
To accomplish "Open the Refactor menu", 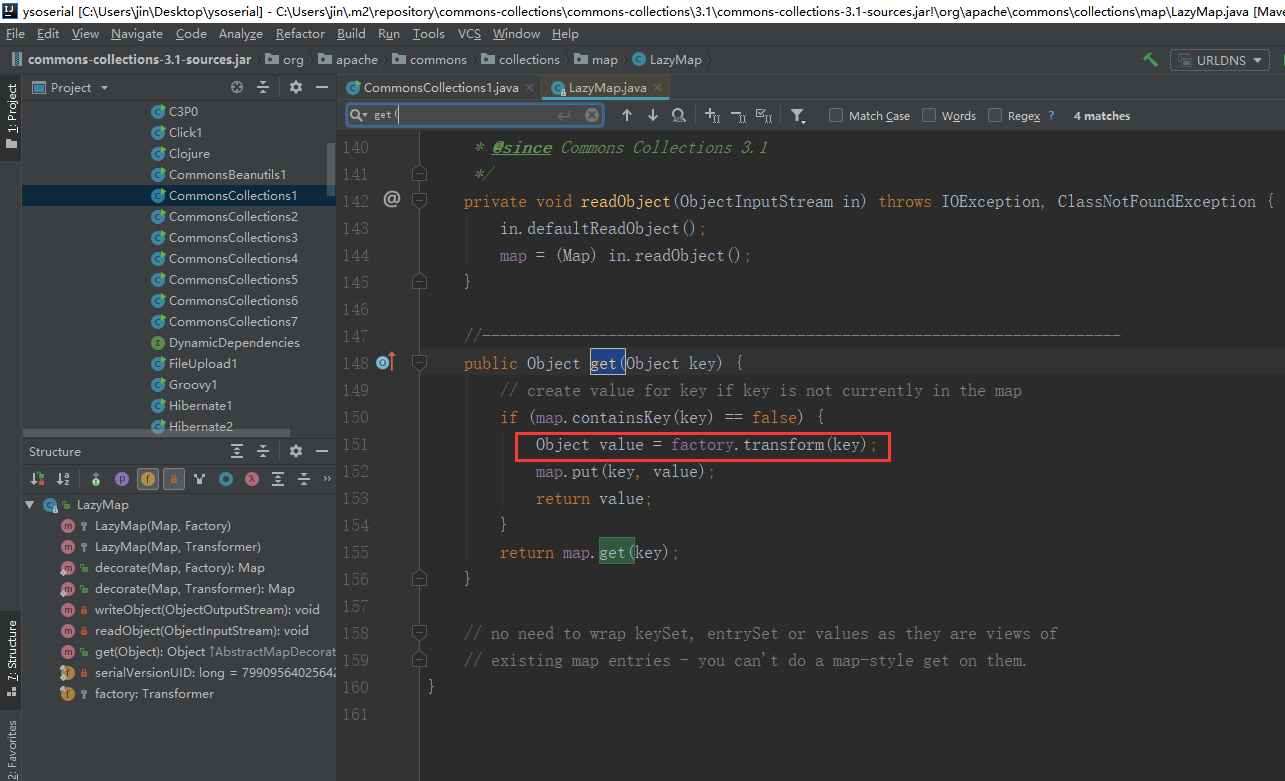I will pyautogui.click(x=300, y=33).
